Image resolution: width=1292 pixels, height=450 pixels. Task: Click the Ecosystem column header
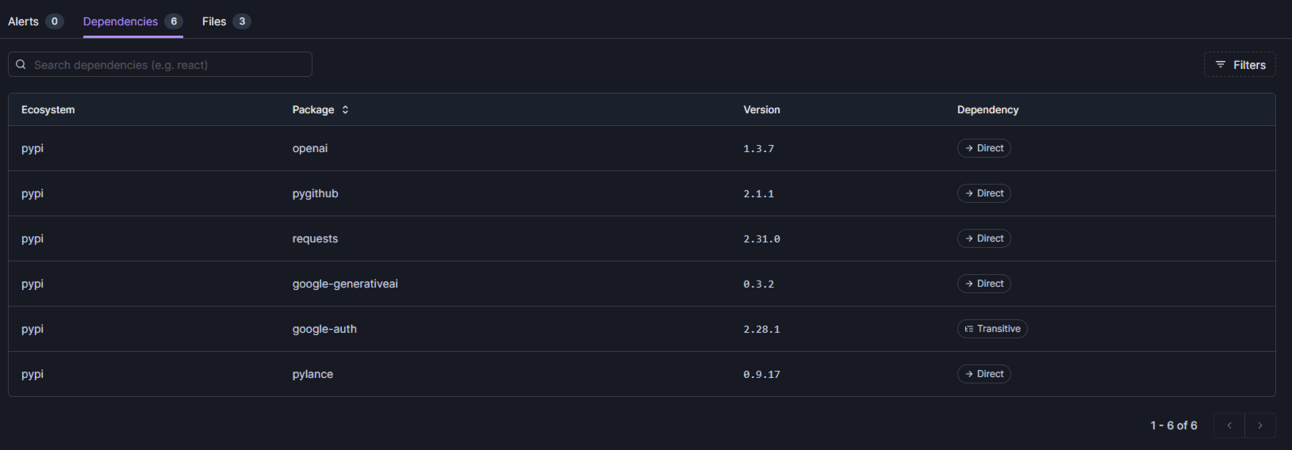point(48,110)
